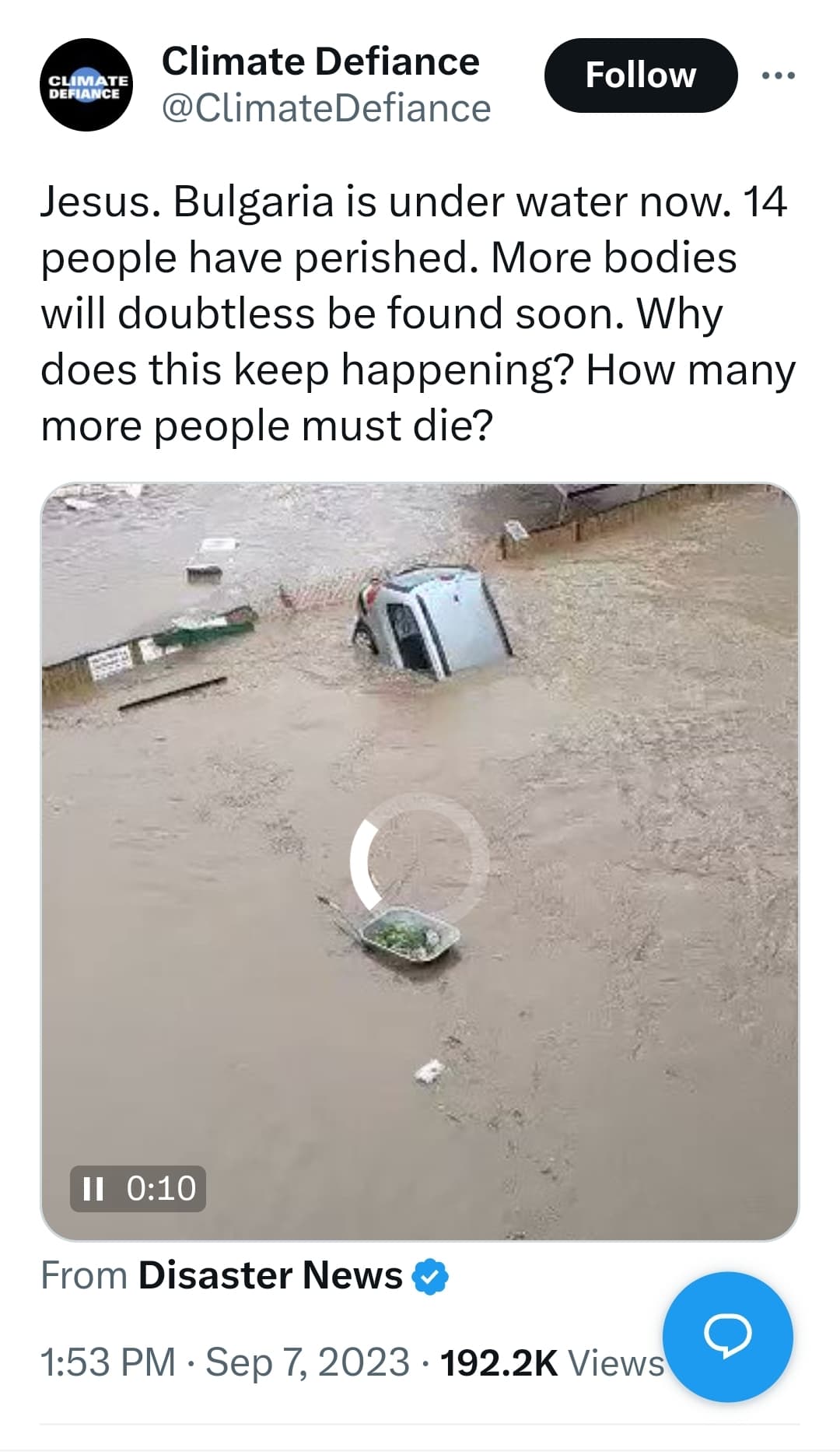840x1455 pixels.
Task: Open the Disaster News source account
Action: coord(270,1275)
